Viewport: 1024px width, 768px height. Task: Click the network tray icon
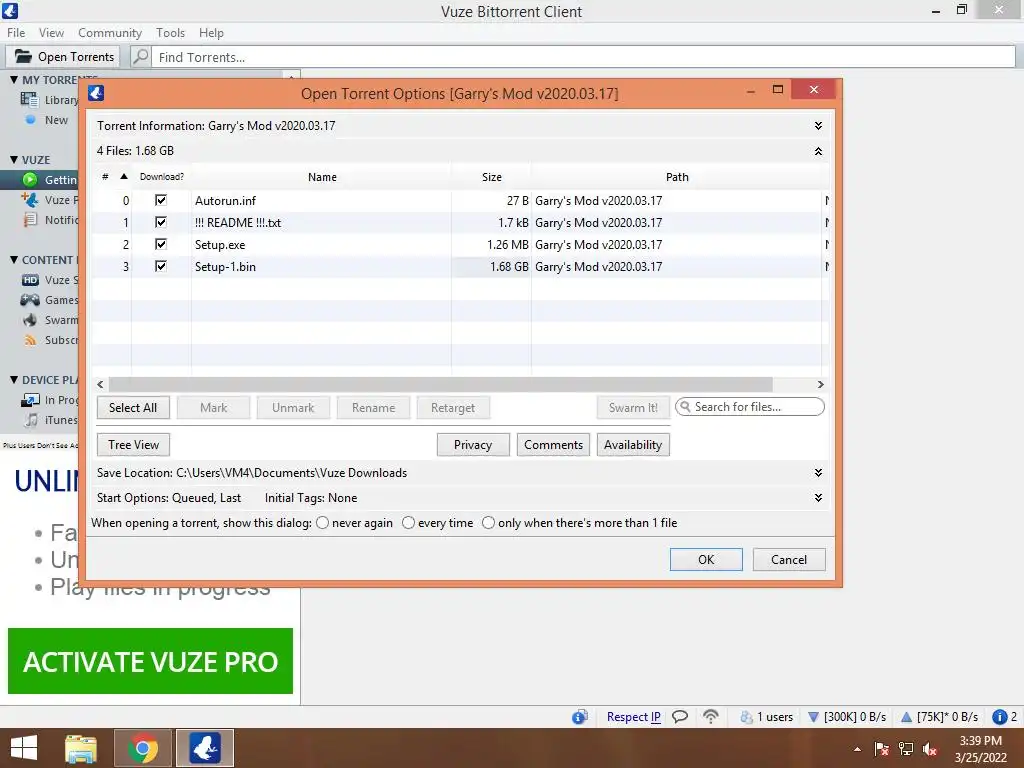coord(906,749)
